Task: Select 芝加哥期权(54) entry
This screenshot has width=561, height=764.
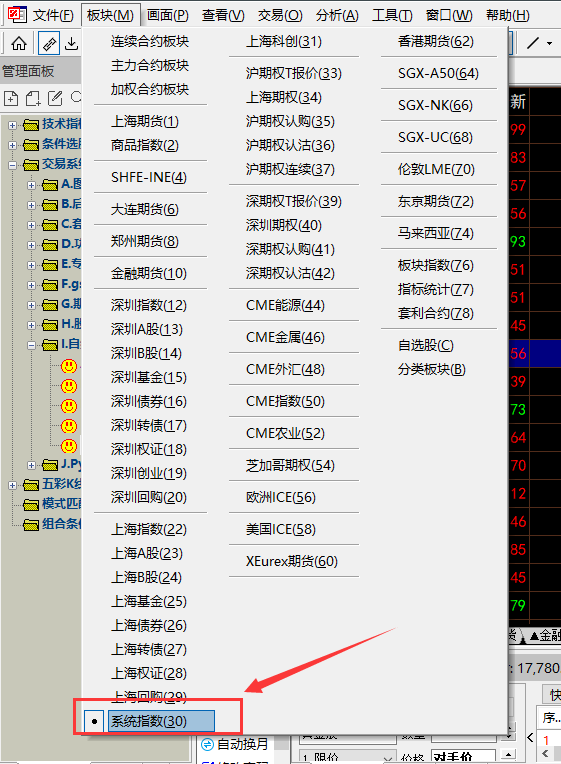Action: 290,465
